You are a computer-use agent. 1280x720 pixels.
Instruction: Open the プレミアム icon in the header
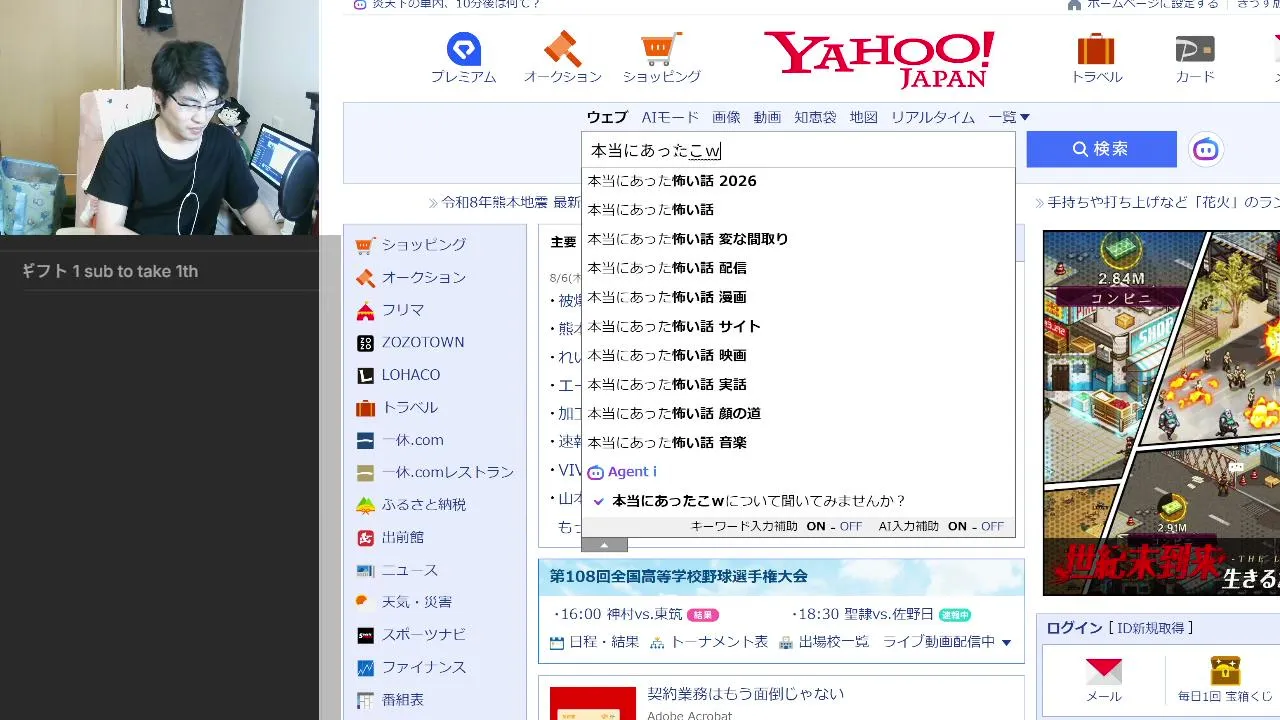click(x=463, y=49)
